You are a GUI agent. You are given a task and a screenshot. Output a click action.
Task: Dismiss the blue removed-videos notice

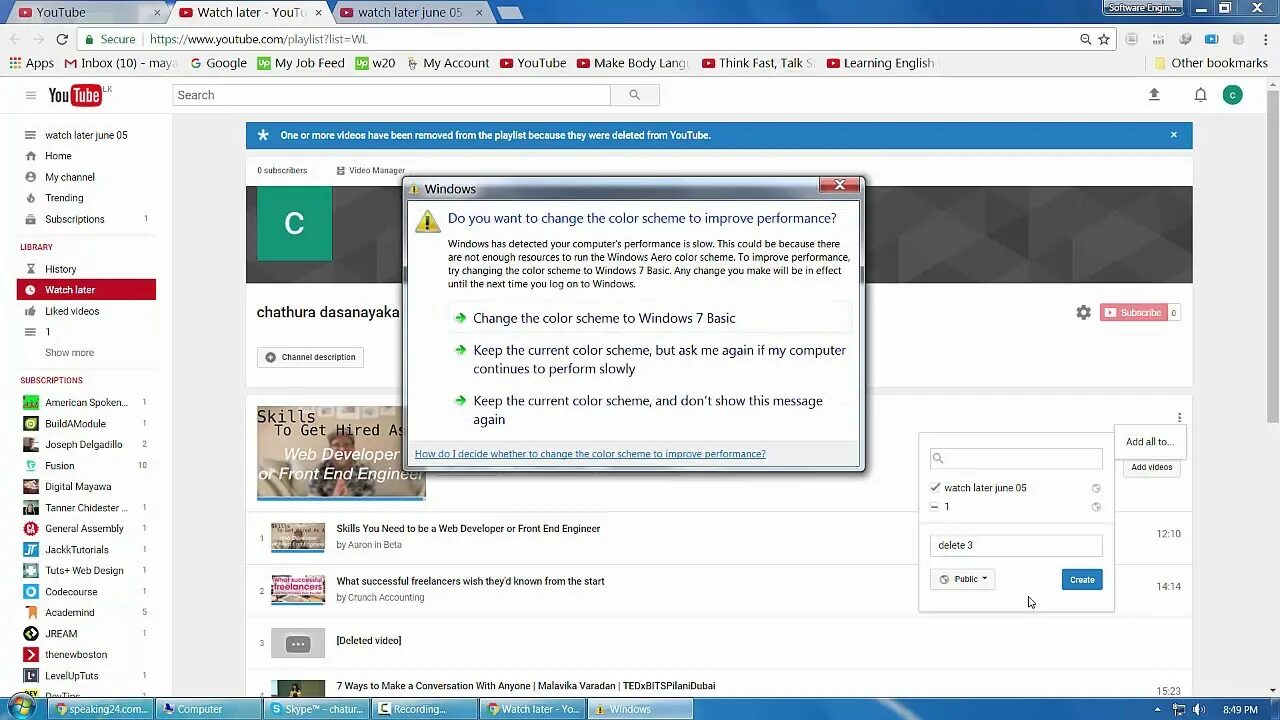coord(1174,134)
